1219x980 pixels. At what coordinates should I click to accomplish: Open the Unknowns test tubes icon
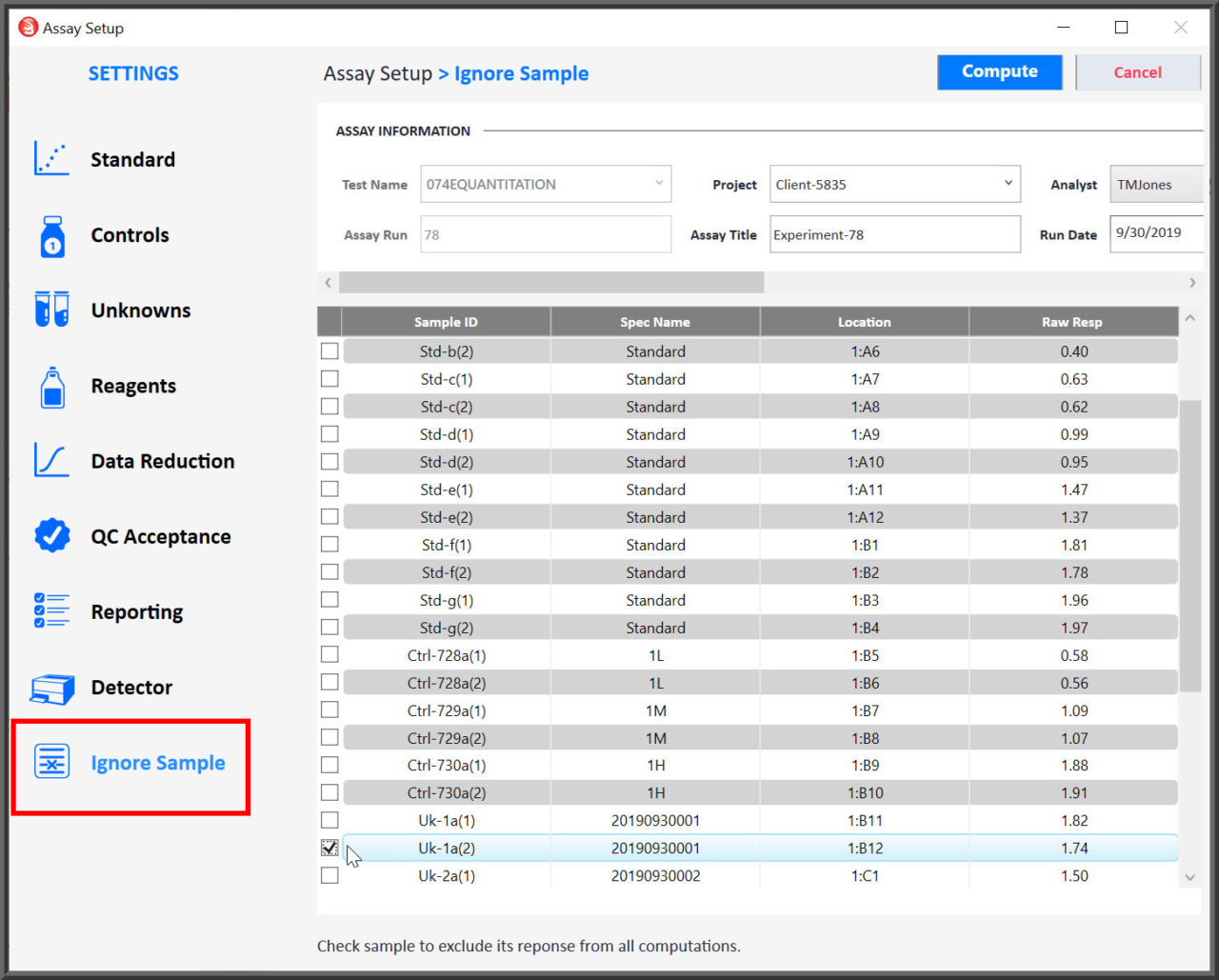[51, 310]
